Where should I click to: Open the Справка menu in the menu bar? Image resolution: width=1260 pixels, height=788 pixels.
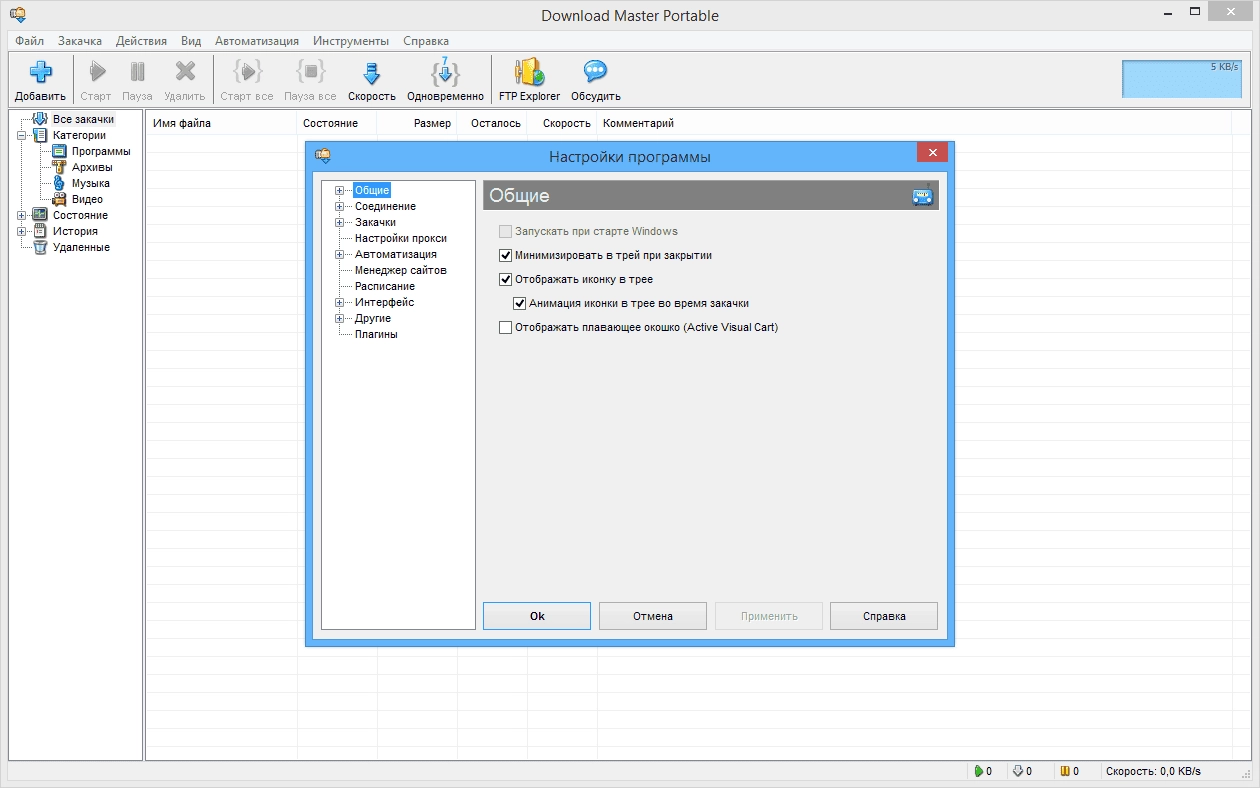[426, 41]
